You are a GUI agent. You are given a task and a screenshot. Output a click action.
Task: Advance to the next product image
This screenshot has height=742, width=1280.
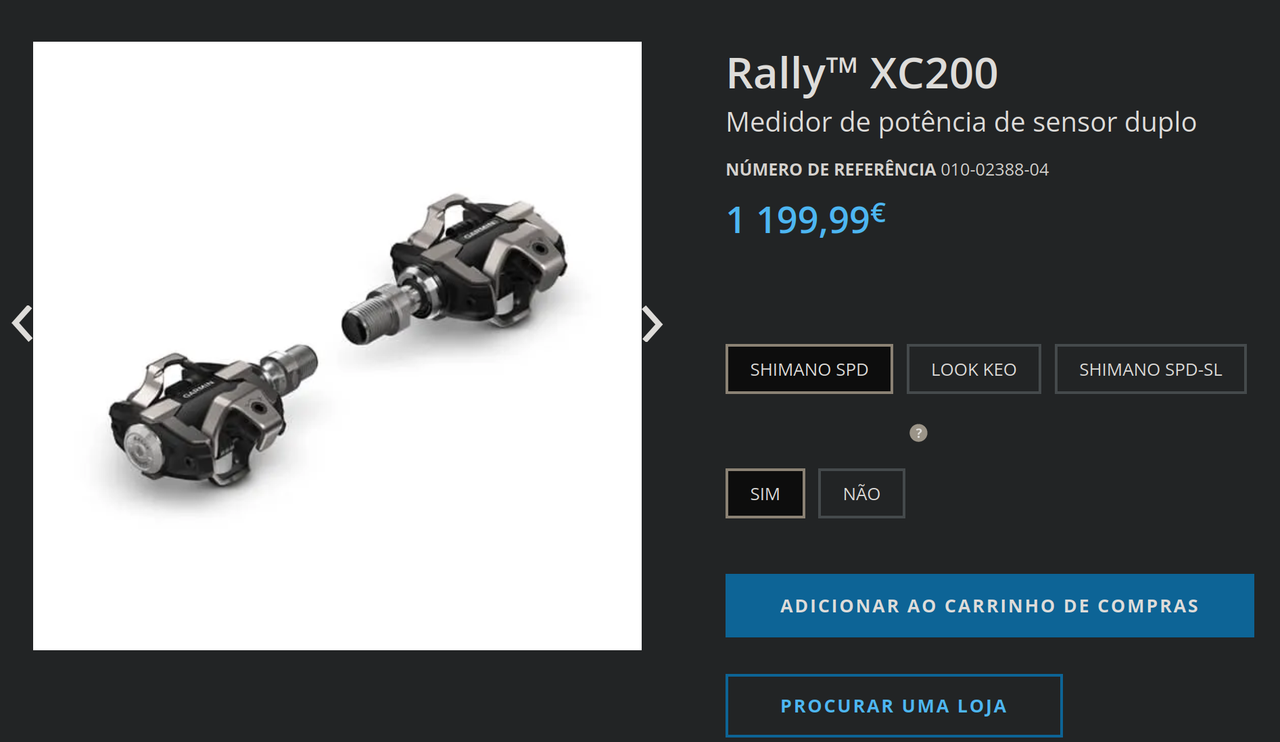coord(652,324)
